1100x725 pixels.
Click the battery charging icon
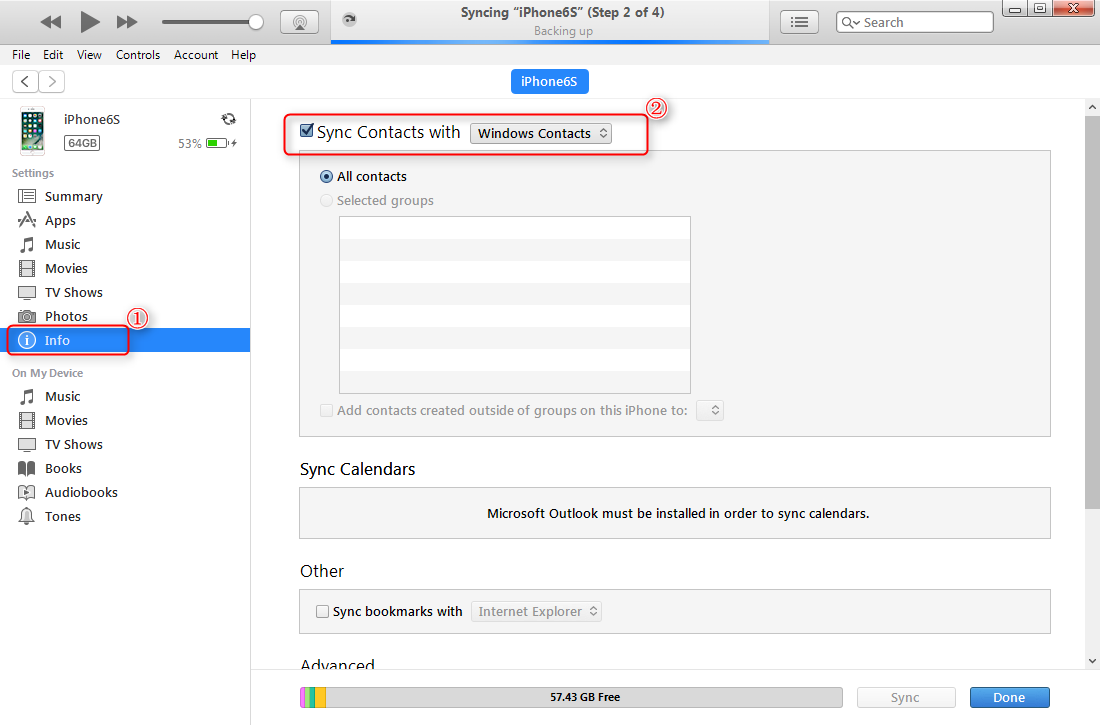click(221, 143)
